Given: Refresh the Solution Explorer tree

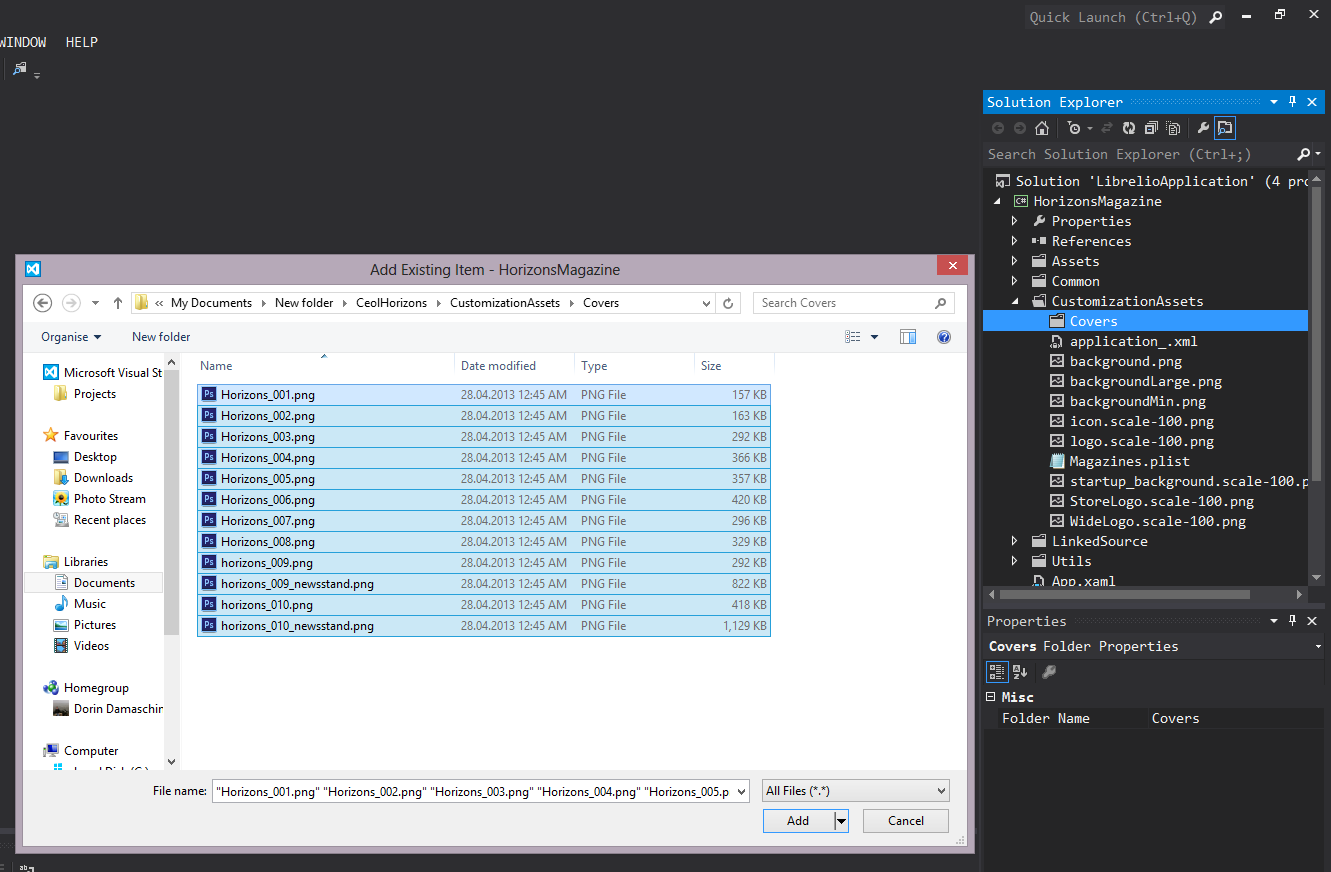Looking at the screenshot, I should (1129, 128).
